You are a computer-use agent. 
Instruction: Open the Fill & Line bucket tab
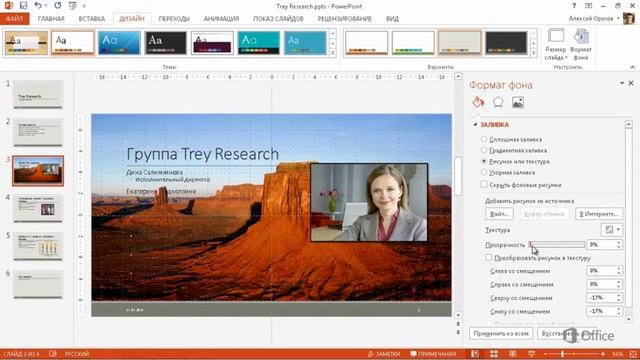(478, 102)
